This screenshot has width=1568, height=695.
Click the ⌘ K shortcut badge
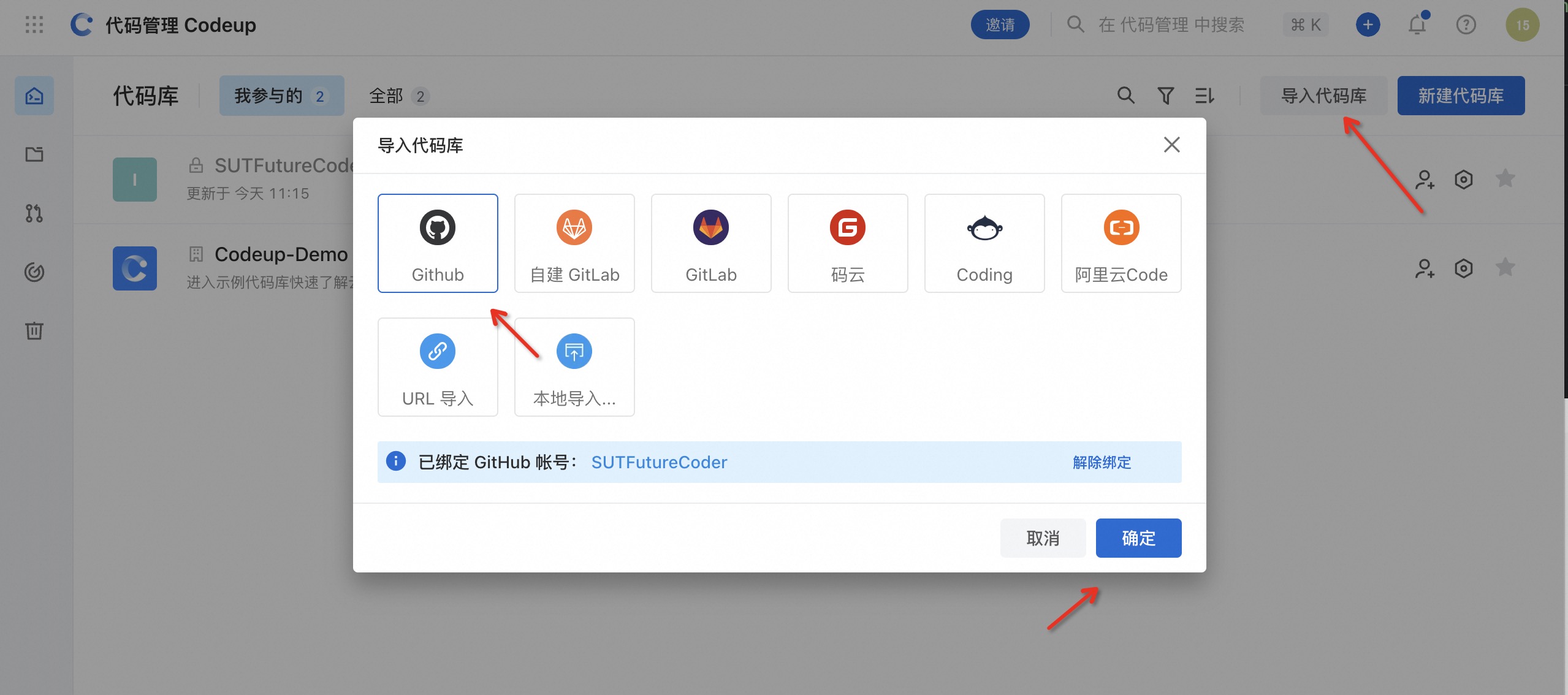(x=1306, y=25)
